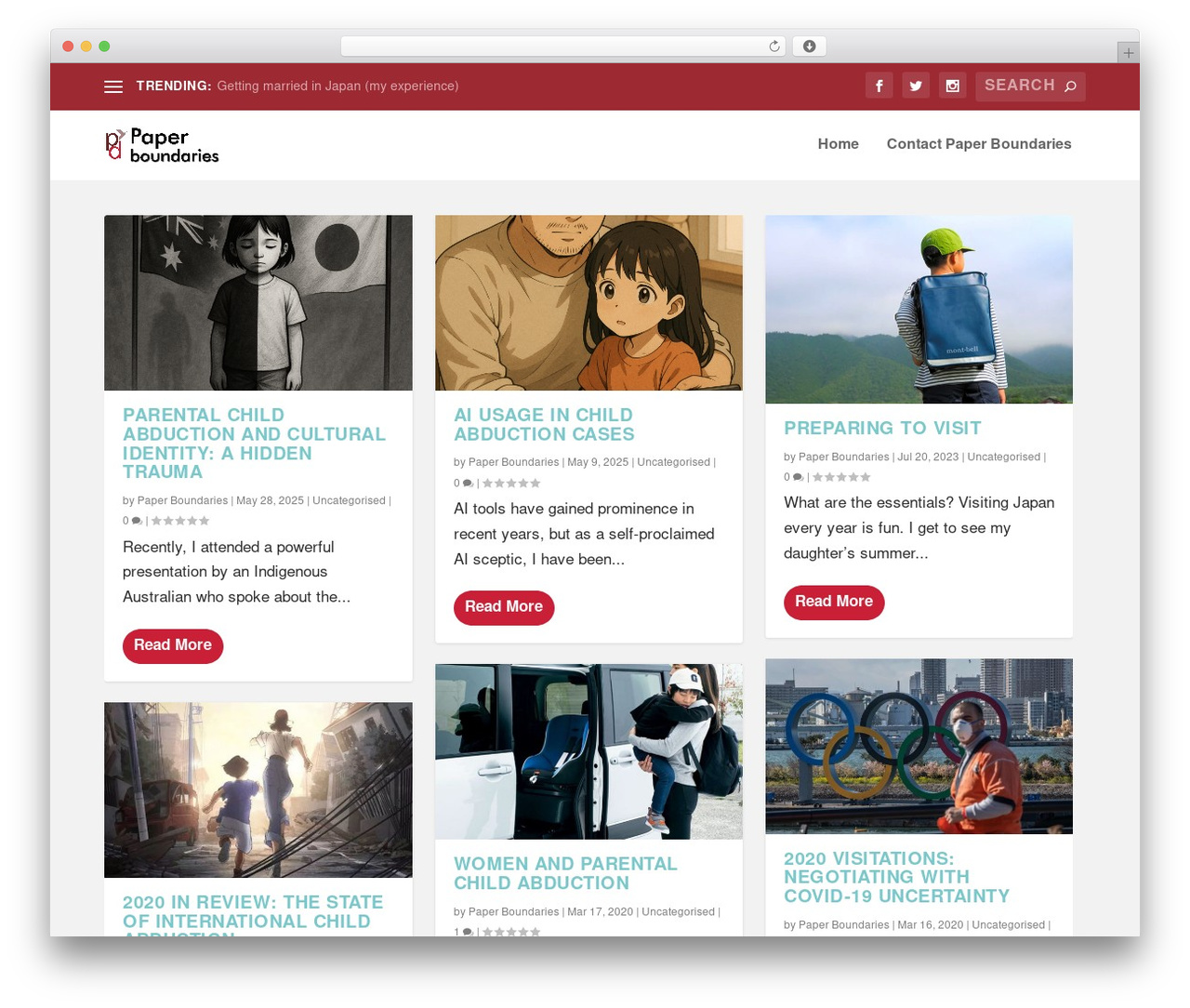Open title '2020 Visitations: Negotiating with COVID-19 Uncertainty'
1190x1008 pixels.
pyautogui.click(x=896, y=878)
